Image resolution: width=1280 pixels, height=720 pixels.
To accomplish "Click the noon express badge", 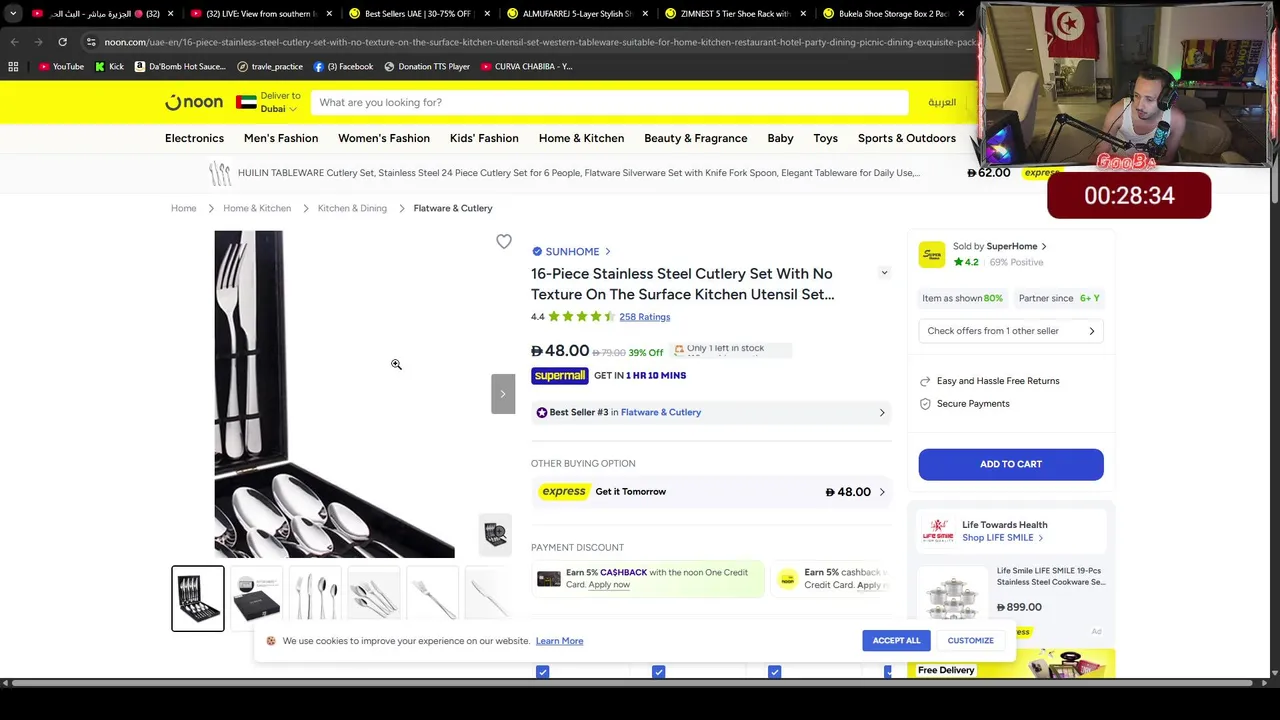I will [563, 491].
